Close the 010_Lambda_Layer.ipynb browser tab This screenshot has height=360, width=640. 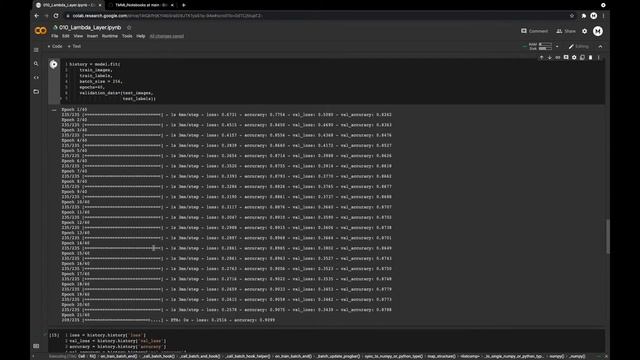click(x=100, y=5)
